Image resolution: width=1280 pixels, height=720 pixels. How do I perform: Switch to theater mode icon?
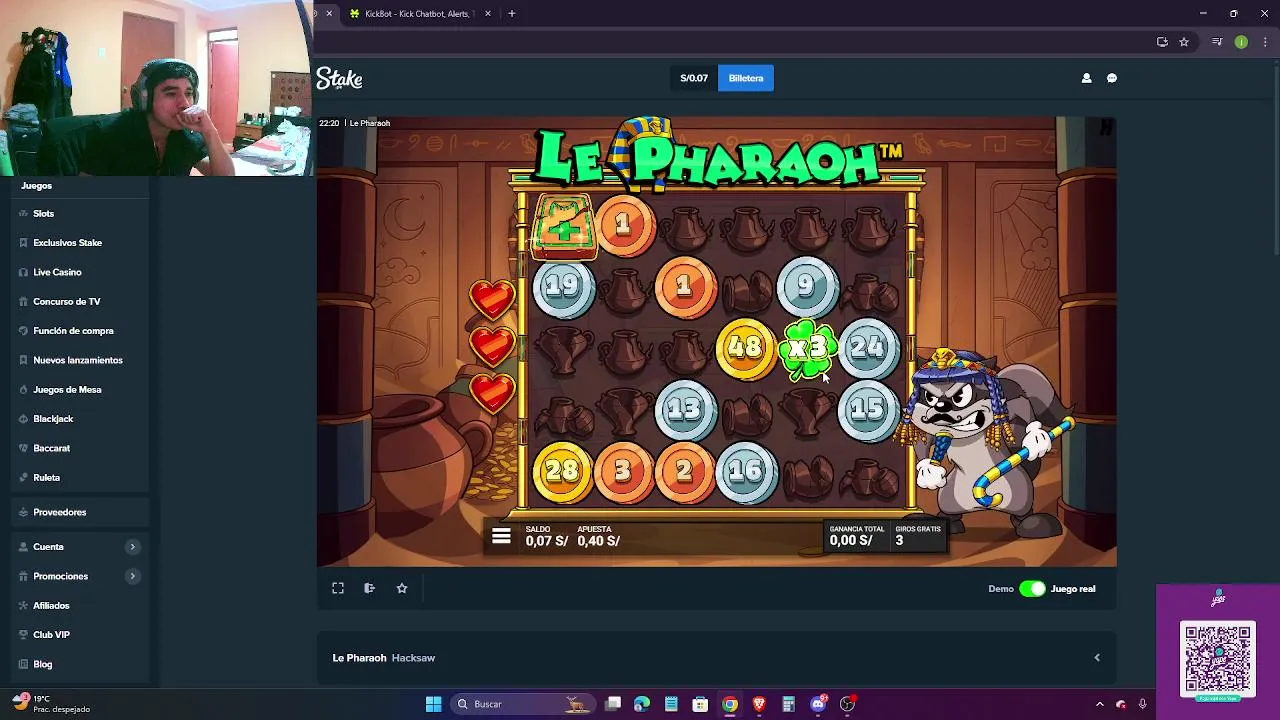(x=369, y=588)
